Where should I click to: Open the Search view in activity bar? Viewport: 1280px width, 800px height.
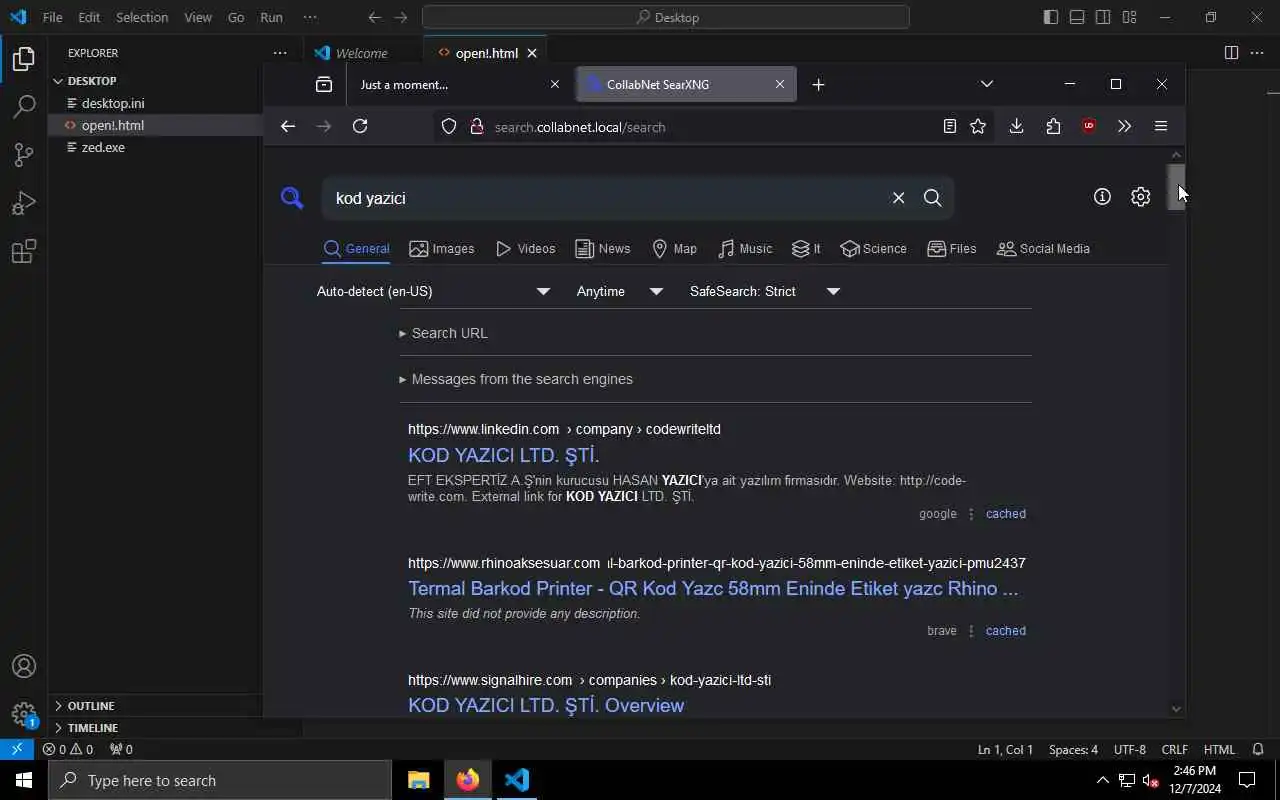24,106
